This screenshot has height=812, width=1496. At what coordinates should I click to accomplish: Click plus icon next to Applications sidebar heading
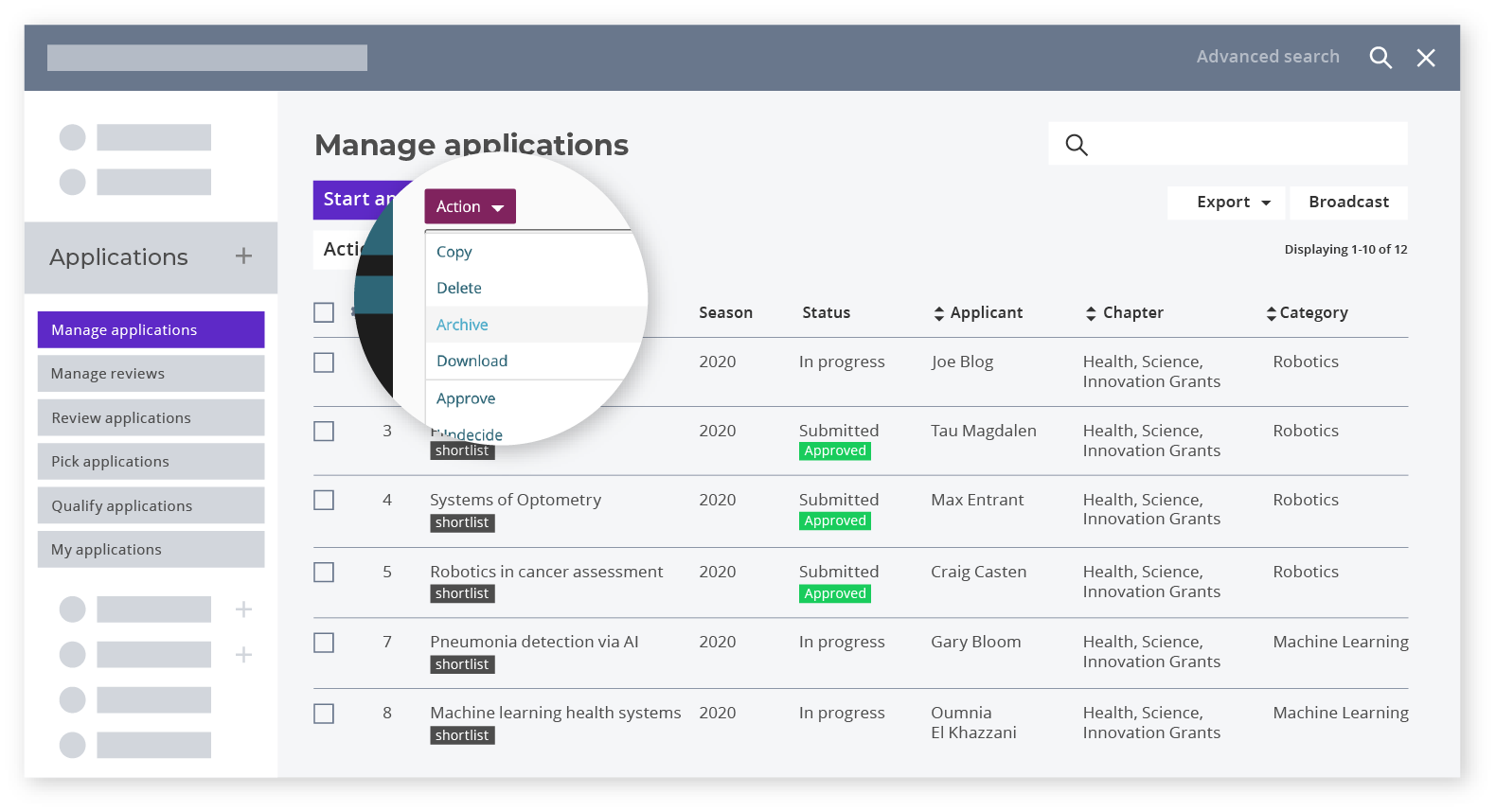243,256
